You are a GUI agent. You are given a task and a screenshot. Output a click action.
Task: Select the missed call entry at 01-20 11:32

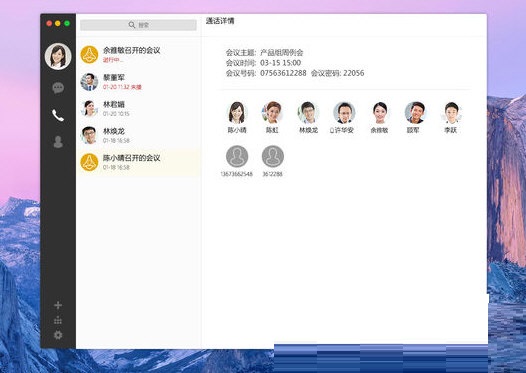pos(138,82)
